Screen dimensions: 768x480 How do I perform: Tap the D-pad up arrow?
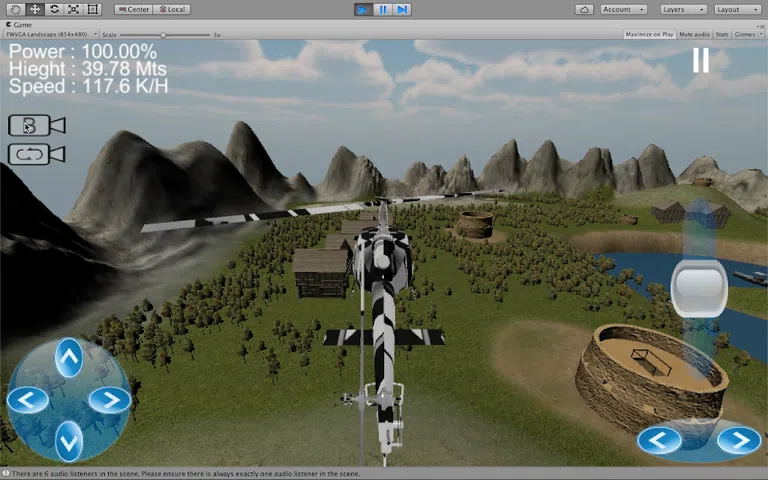(69, 358)
